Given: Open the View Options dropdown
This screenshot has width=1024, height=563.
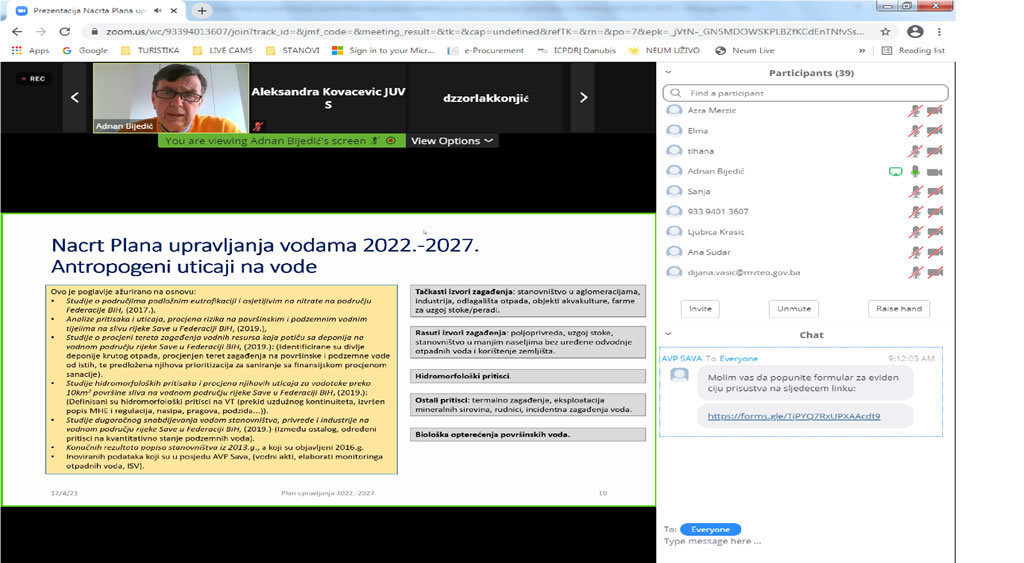Looking at the screenshot, I should pos(452,141).
